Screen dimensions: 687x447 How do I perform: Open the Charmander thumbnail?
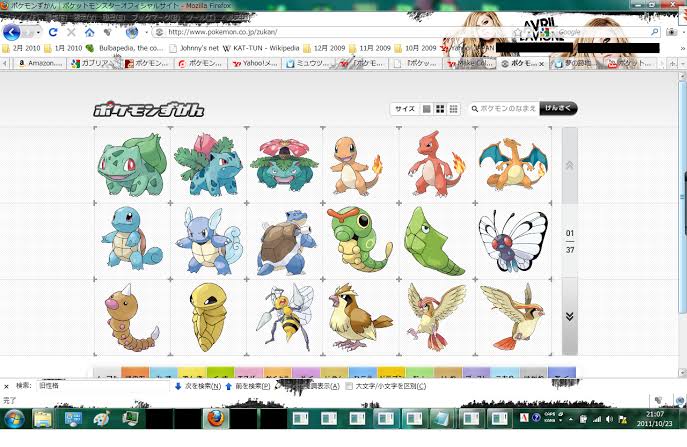point(360,165)
